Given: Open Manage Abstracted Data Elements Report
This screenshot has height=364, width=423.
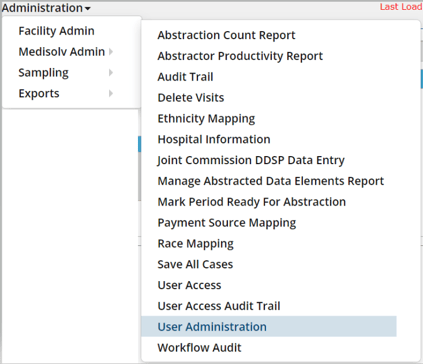Looking at the screenshot, I should pyautogui.click(x=271, y=181).
